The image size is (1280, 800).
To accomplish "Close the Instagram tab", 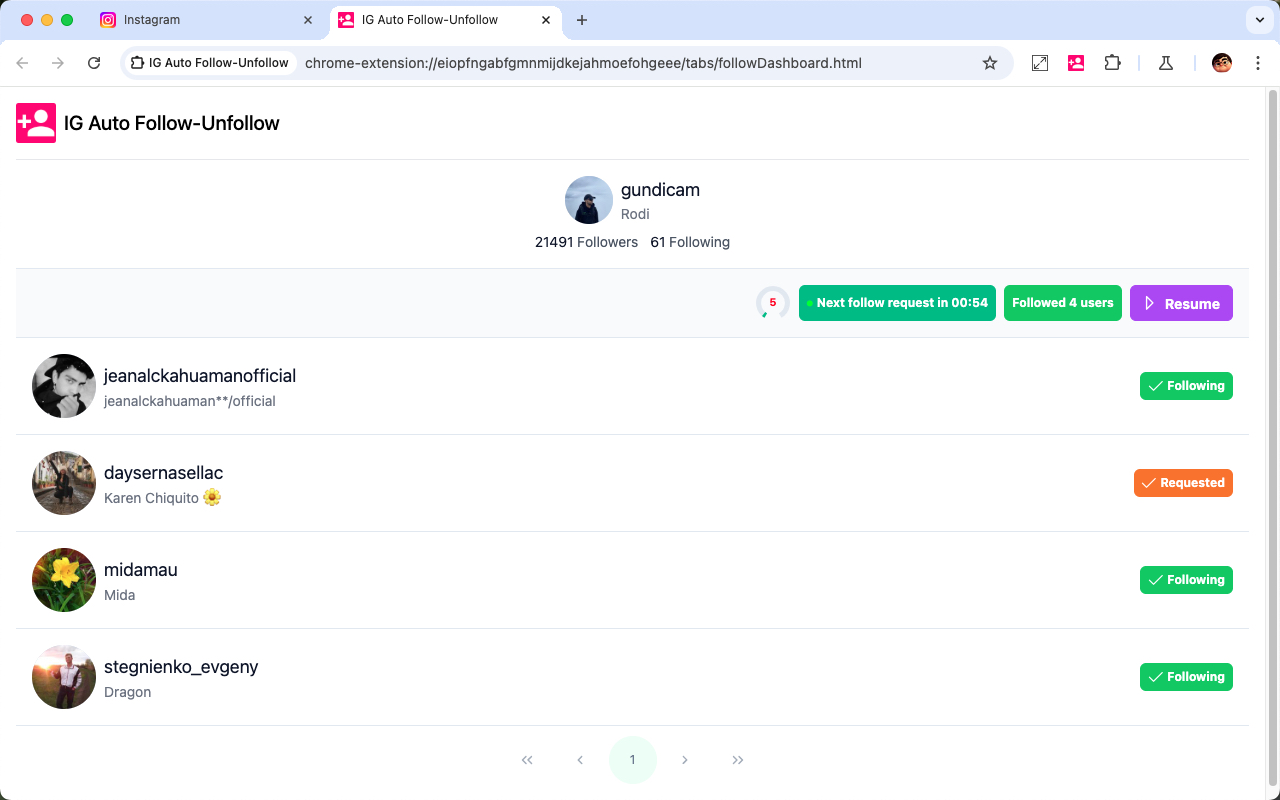I will click(307, 20).
